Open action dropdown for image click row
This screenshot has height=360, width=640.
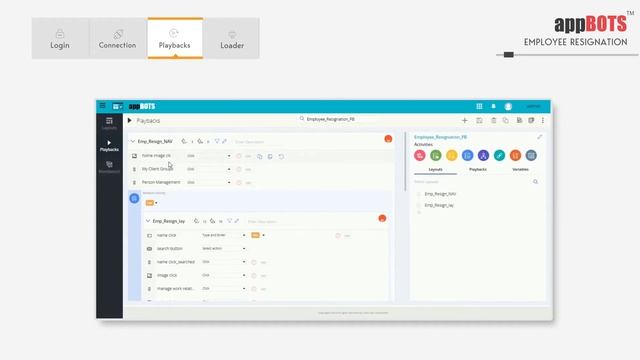click(x=224, y=276)
